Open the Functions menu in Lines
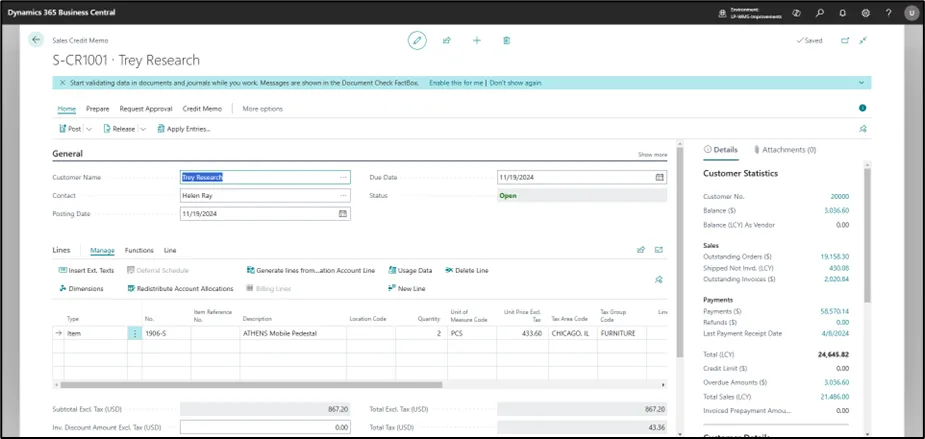The width and height of the screenshot is (925, 439). point(139,251)
